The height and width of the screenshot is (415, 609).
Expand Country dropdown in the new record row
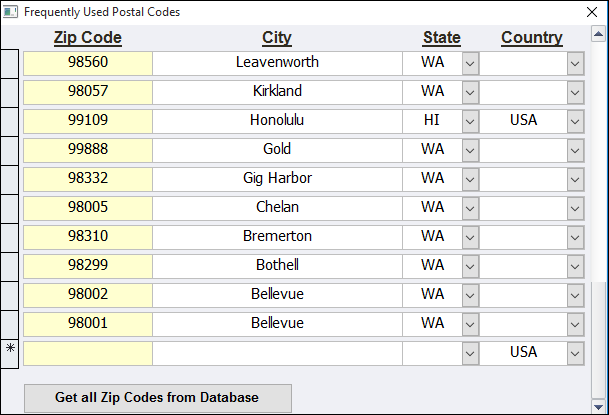575,352
